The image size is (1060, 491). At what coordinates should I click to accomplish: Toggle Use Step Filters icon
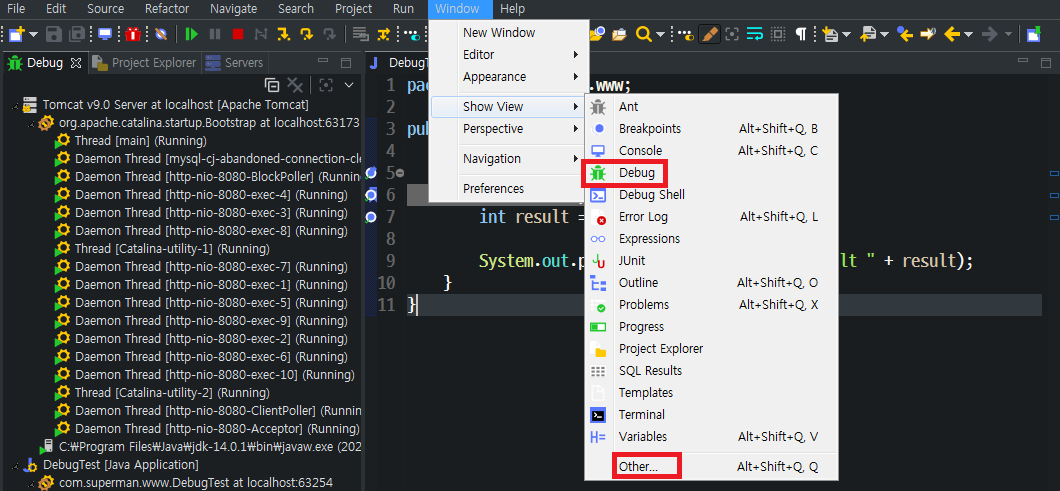383,34
